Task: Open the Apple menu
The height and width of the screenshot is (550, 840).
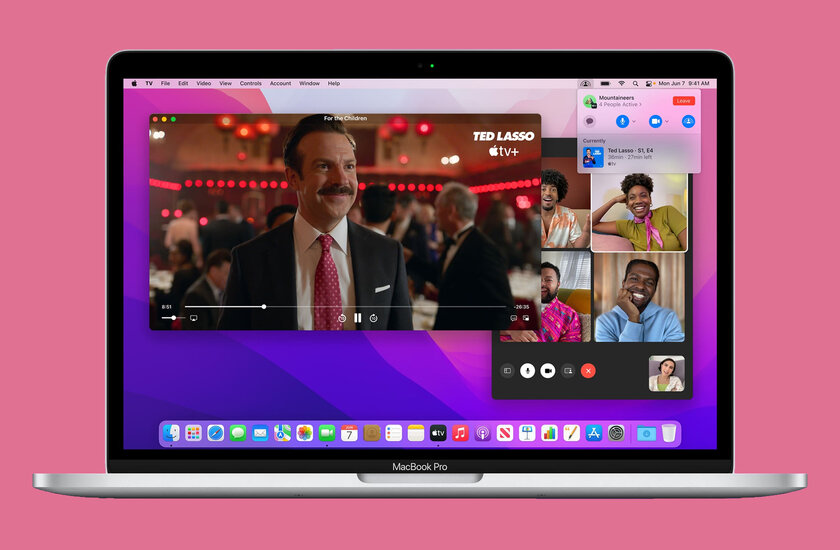Action: (134, 84)
